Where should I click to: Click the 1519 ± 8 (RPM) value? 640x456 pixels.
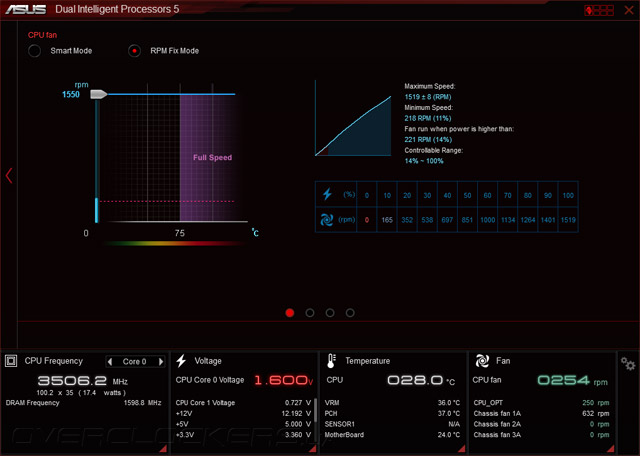428,97
